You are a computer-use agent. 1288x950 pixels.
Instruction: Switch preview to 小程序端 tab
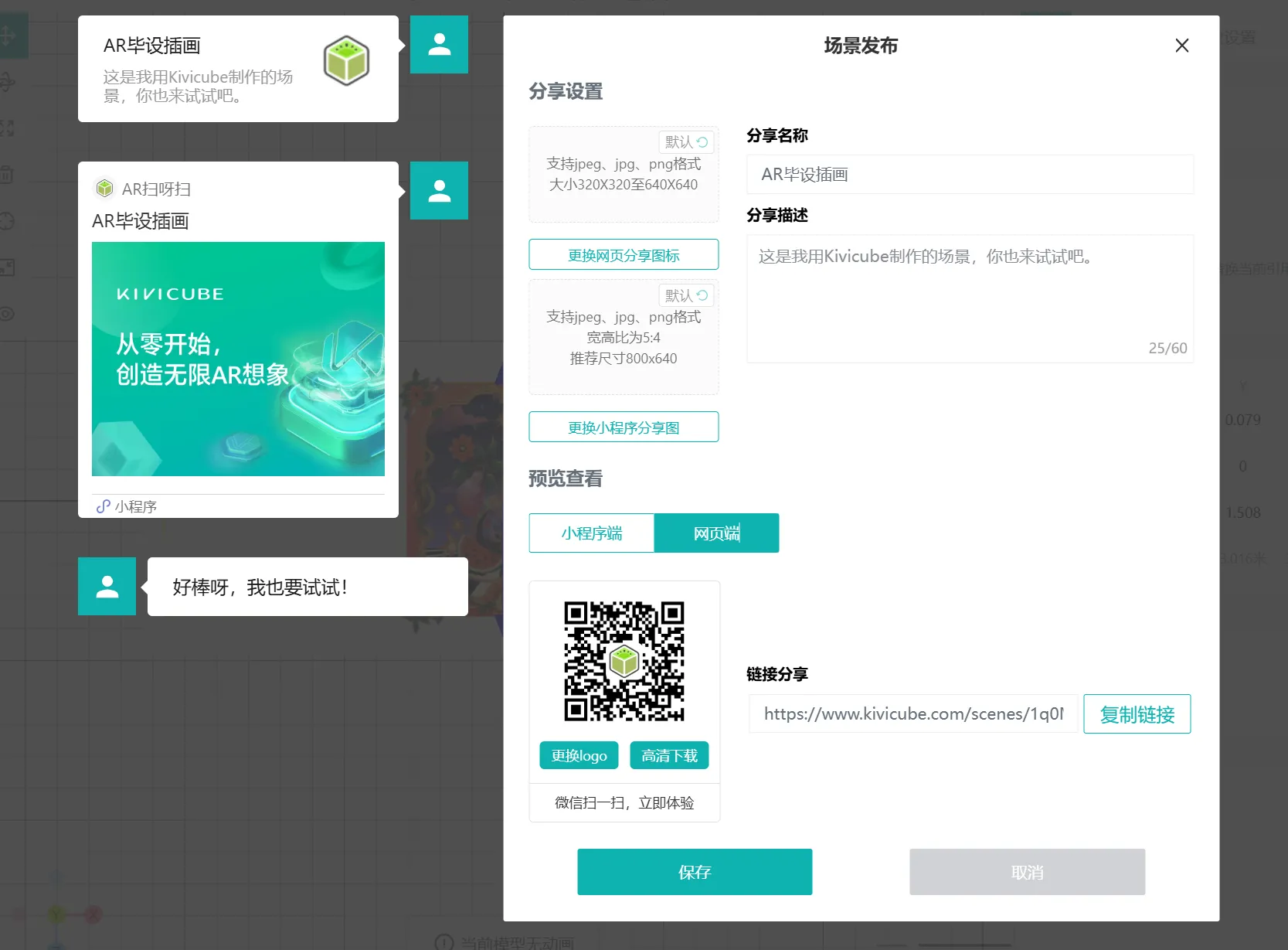pos(592,533)
